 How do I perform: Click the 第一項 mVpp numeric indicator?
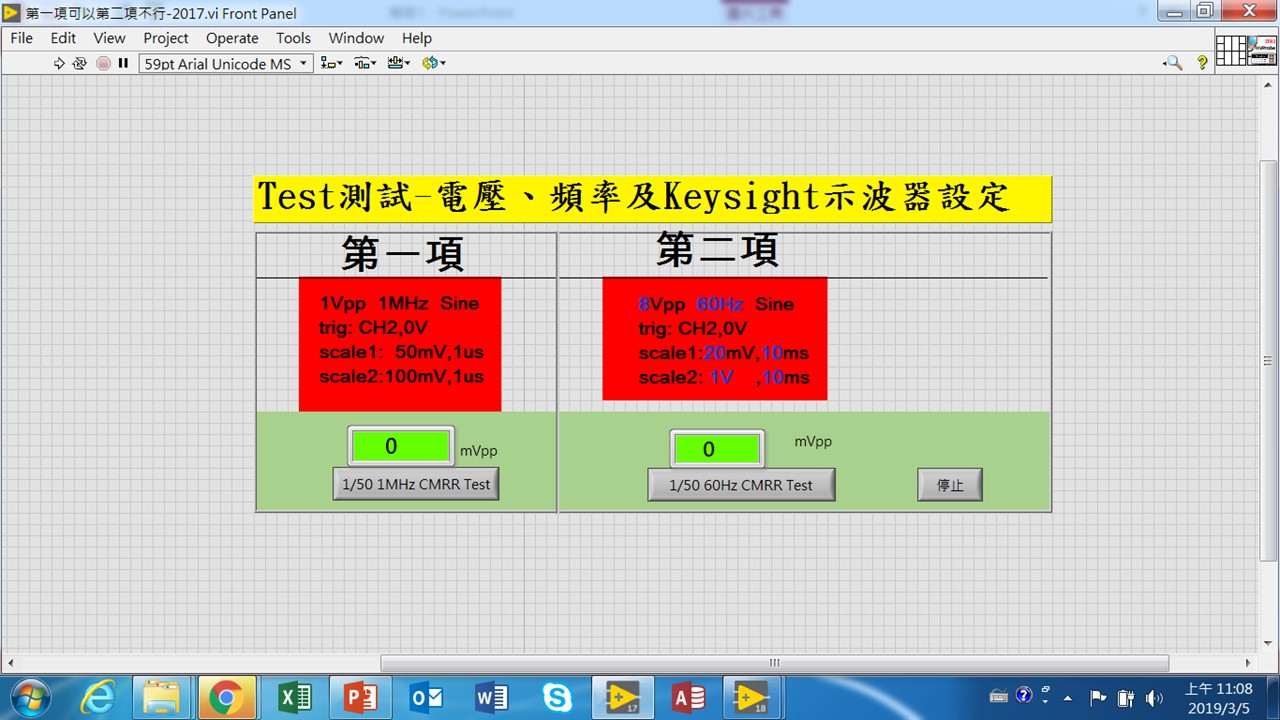click(x=400, y=446)
